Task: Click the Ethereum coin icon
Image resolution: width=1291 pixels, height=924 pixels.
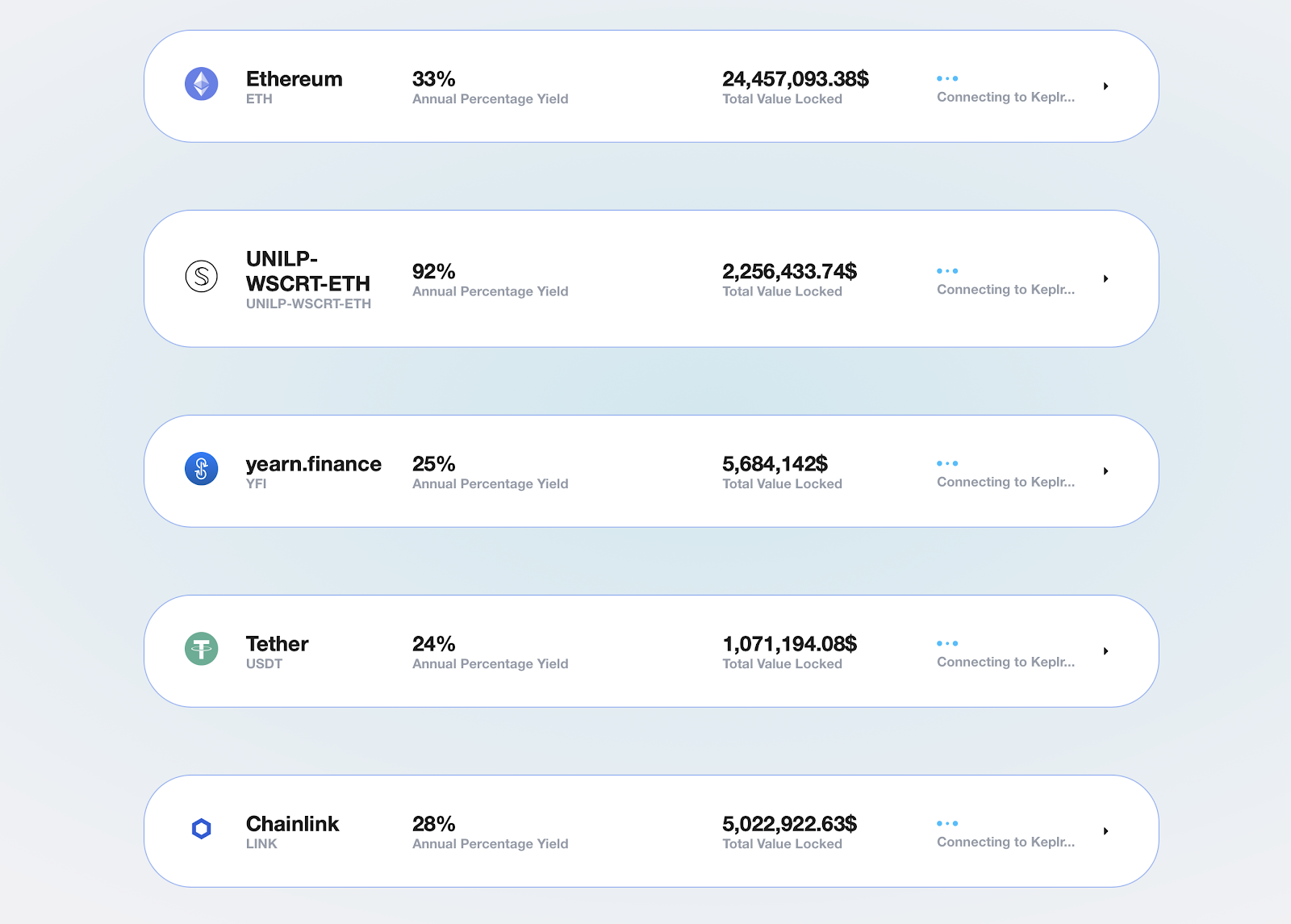Action: [202, 84]
